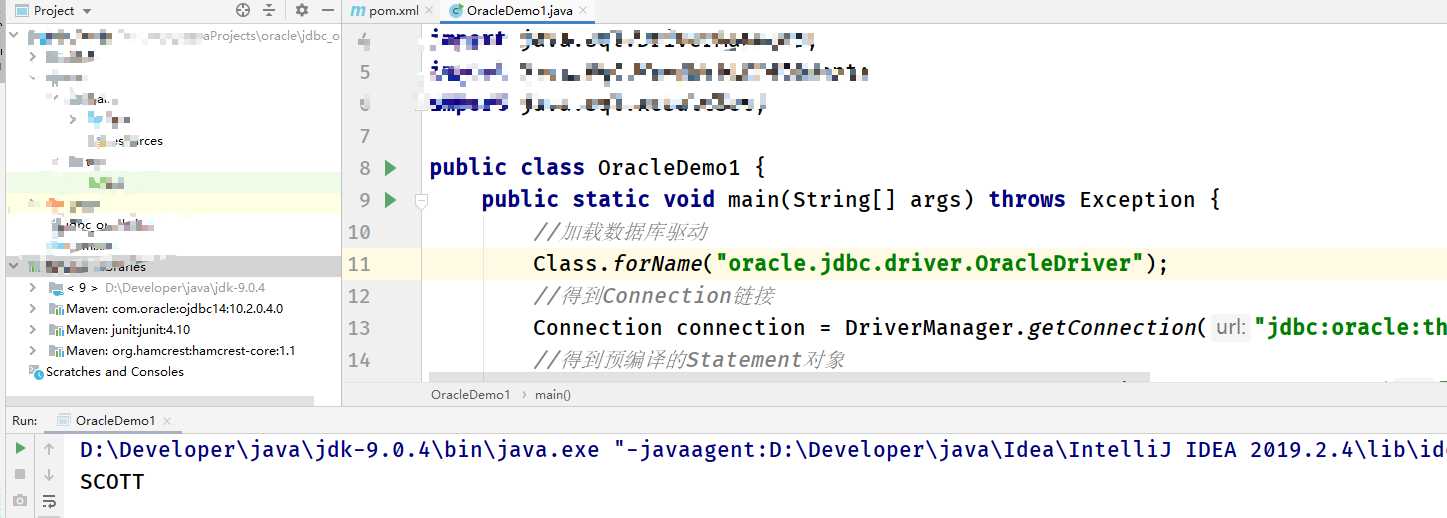
Task: Click the Exception keyword on line 9
Action: [1138, 200]
